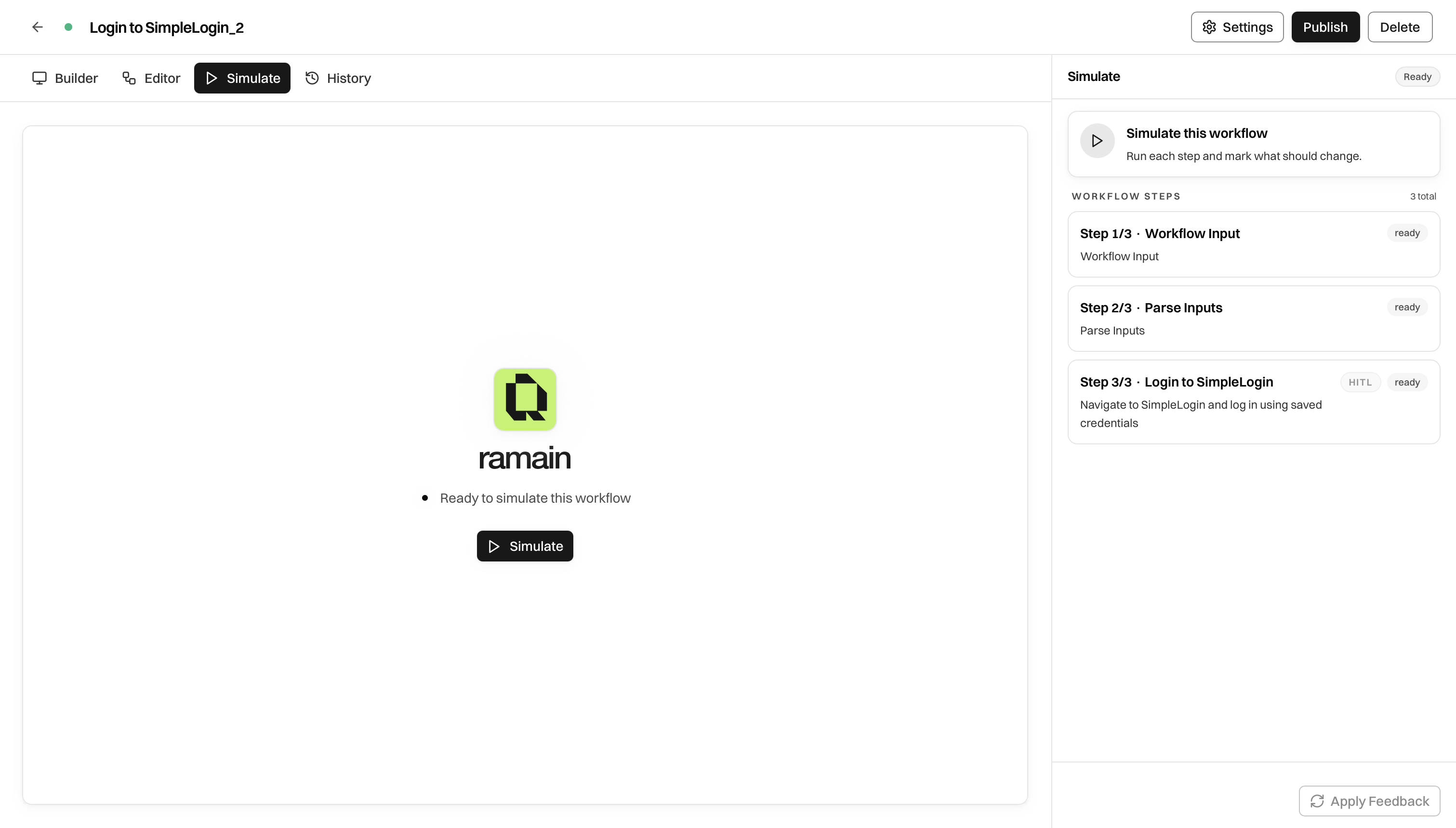1456x828 pixels.
Task: Click the workflow title Login to SimpleLogin_2
Action: pyautogui.click(x=167, y=27)
